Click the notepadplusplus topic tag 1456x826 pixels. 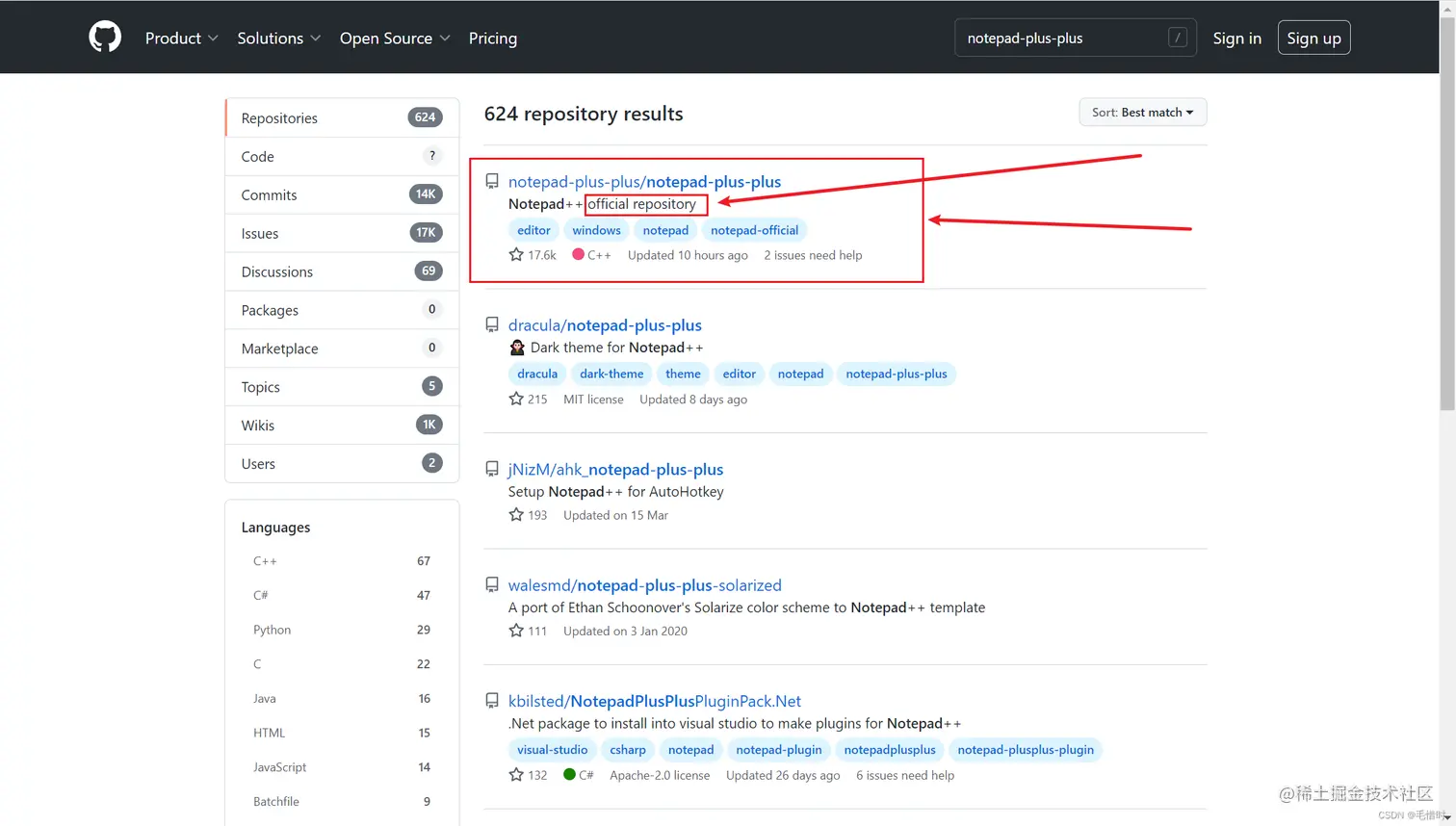click(890, 750)
